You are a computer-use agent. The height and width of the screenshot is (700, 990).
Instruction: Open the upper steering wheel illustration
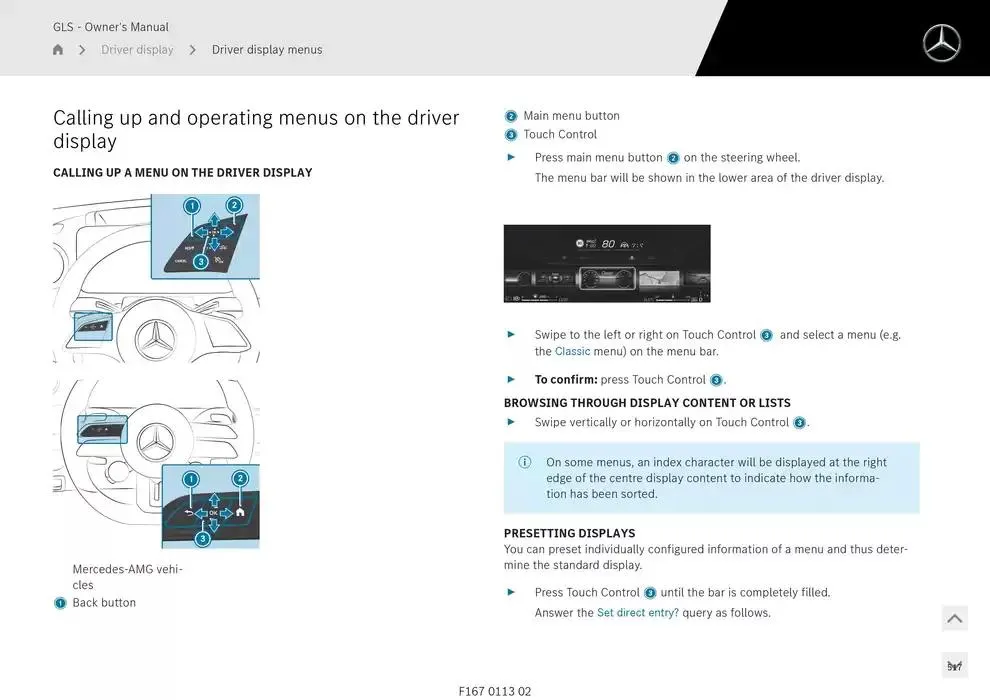tap(157, 278)
